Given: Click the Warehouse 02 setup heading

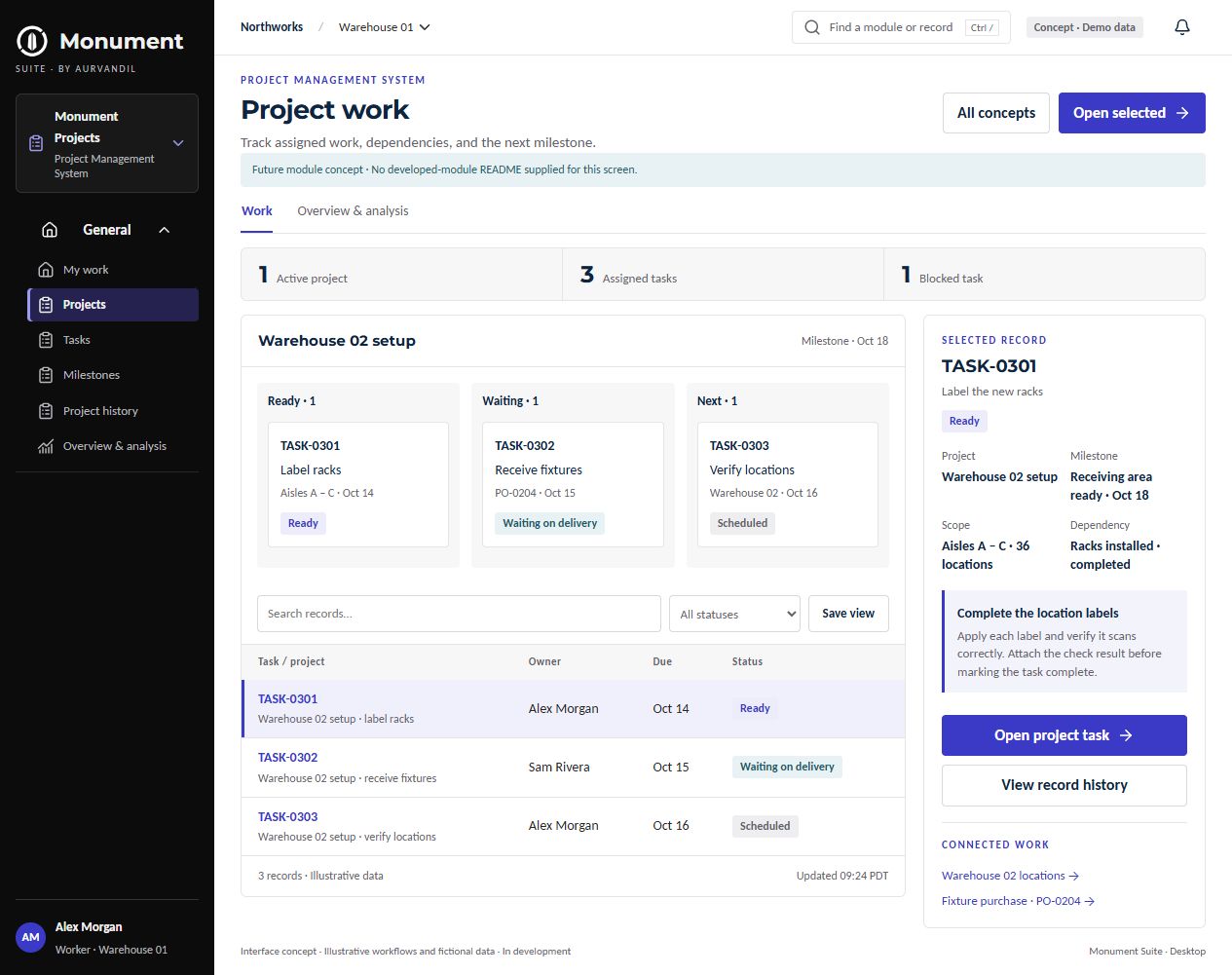Looking at the screenshot, I should pyautogui.click(x=337, y=341).
